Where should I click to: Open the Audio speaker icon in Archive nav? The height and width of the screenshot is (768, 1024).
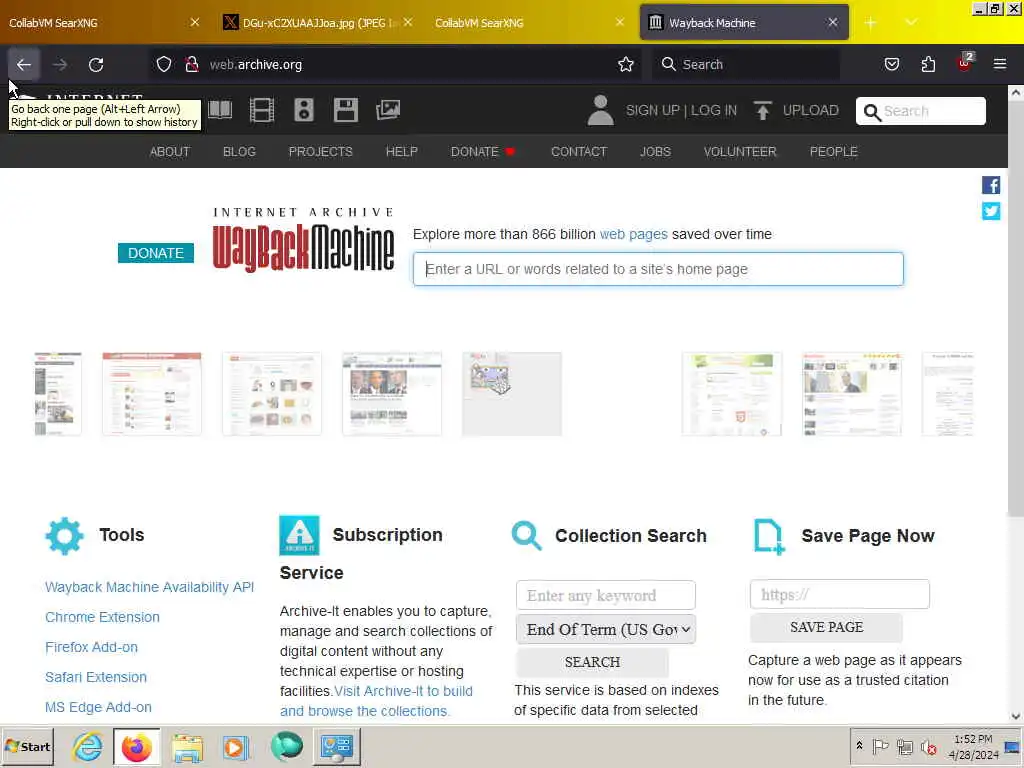click(x=304, y=110)
